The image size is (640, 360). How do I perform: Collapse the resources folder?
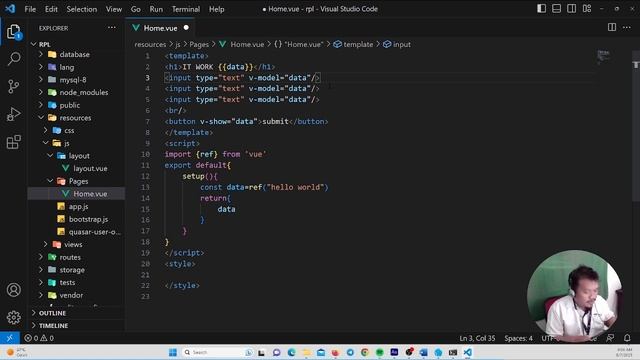76,118
